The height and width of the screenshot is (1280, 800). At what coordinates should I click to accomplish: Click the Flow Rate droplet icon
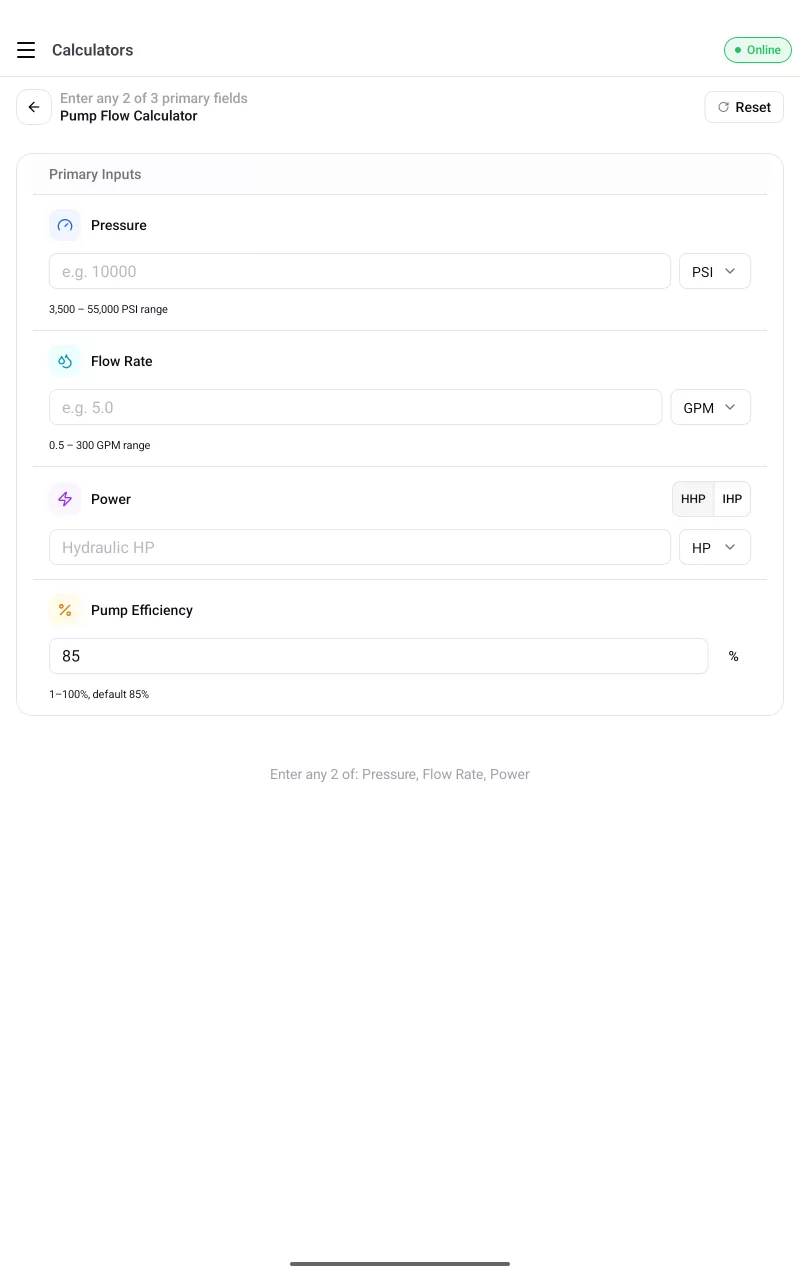pos(65,361)
